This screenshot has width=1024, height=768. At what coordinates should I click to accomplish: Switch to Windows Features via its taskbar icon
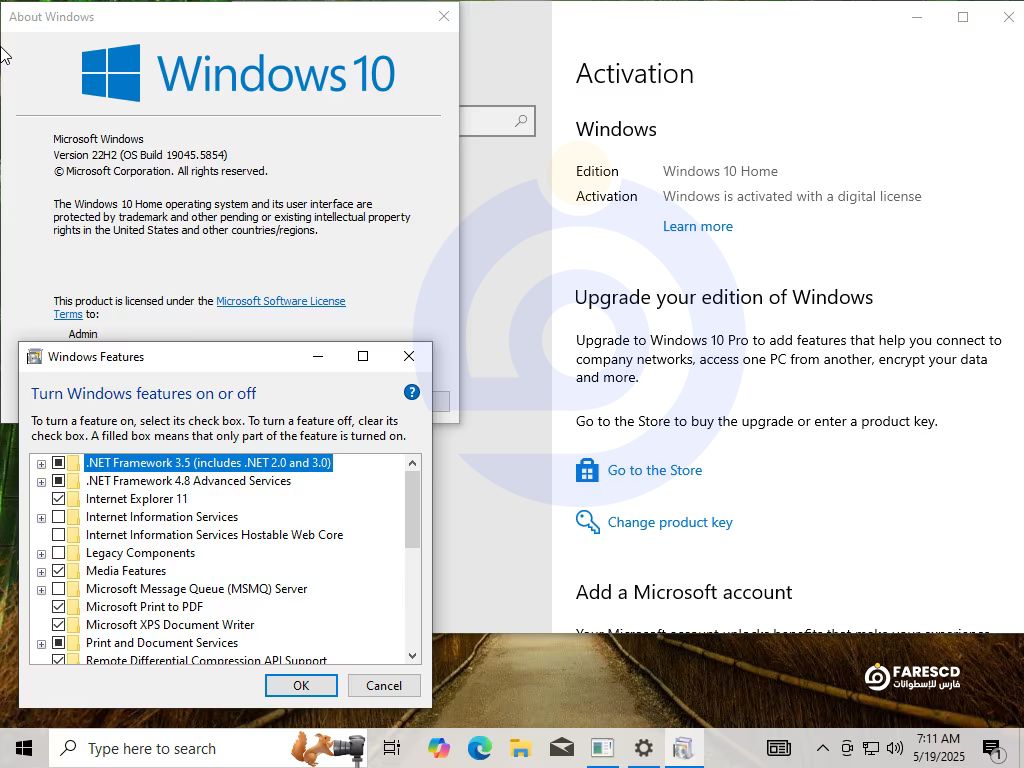684,748
